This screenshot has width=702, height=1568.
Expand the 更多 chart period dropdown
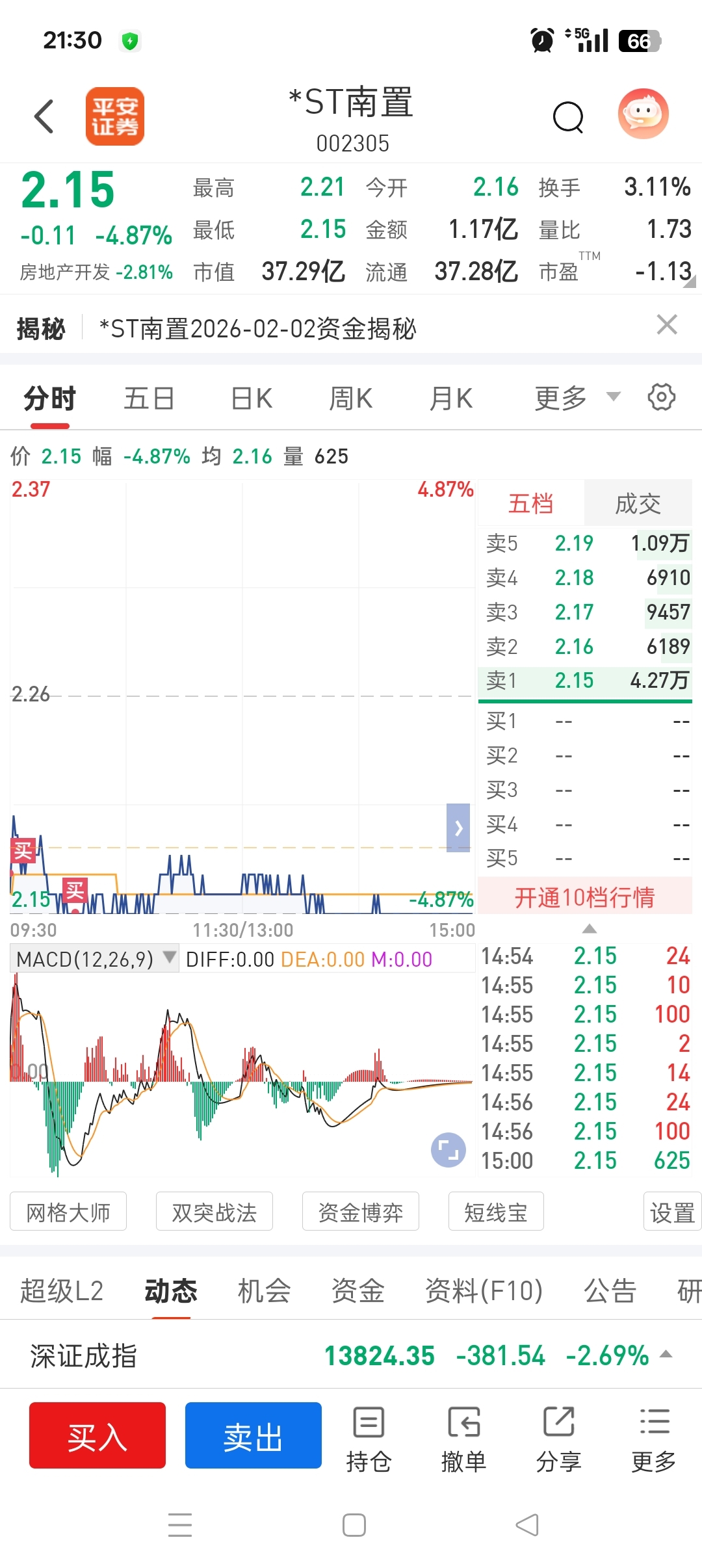pyautogui.click(x=577, y=398)
